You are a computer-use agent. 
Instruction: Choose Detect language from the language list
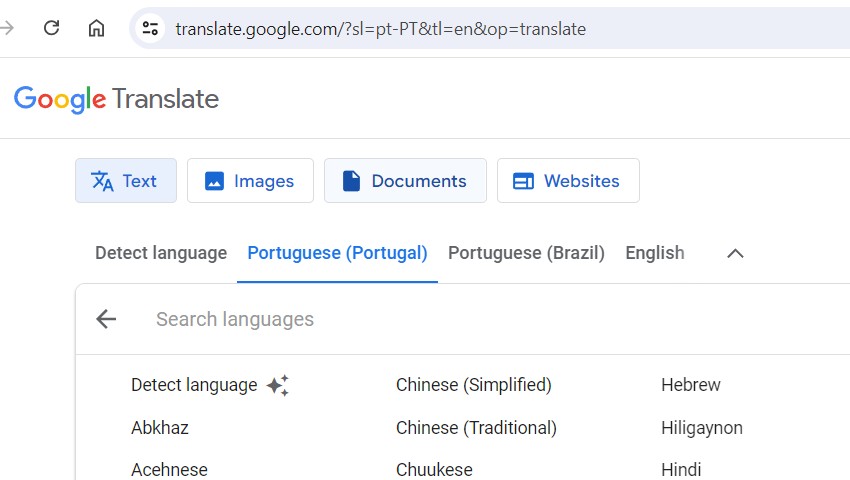(194, 385)
